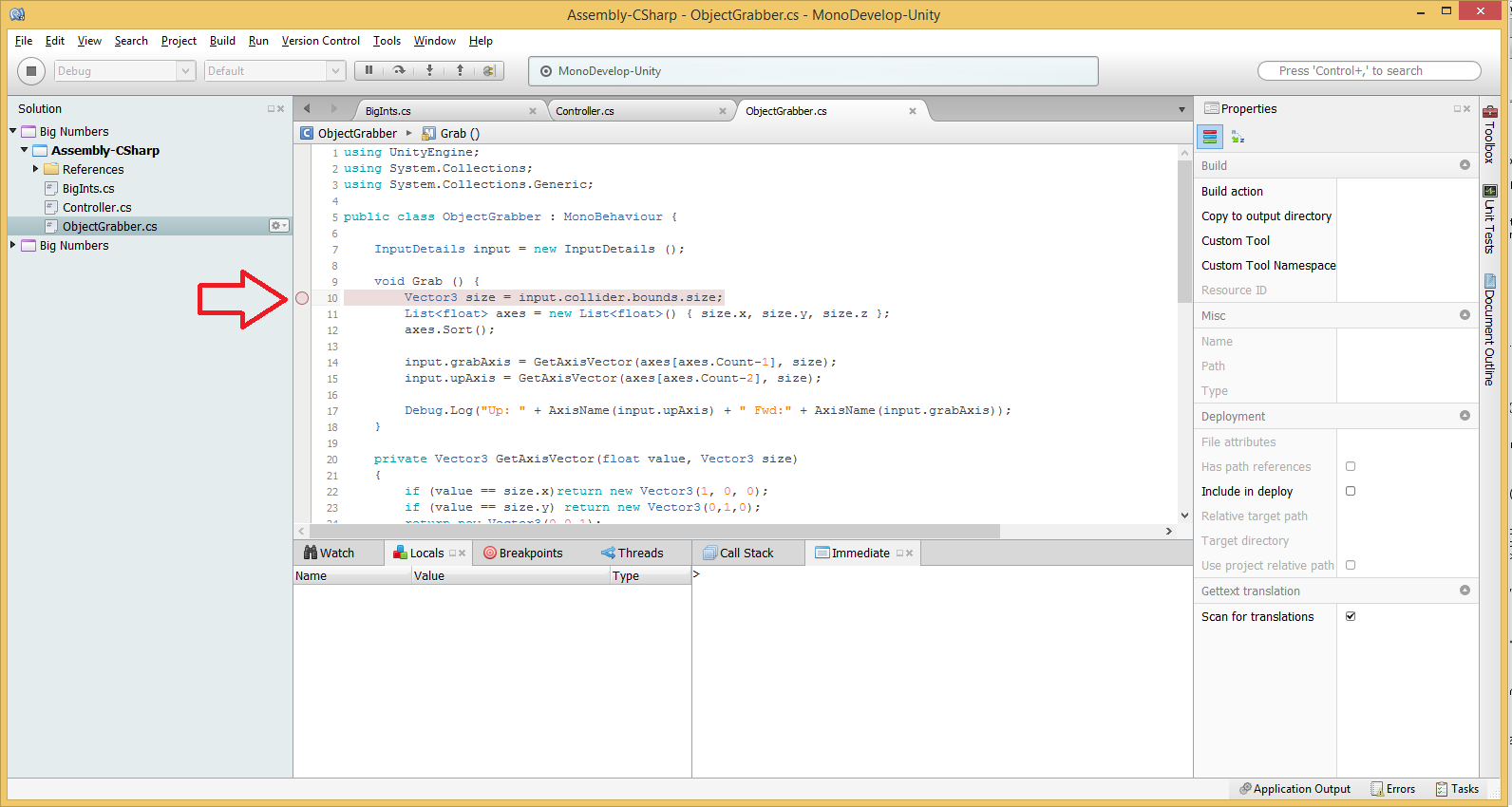The height and width of the screenshot is (807, 1512).
Task: Enable the Include in deploy checkbox
Action: tap(1351, 492)
